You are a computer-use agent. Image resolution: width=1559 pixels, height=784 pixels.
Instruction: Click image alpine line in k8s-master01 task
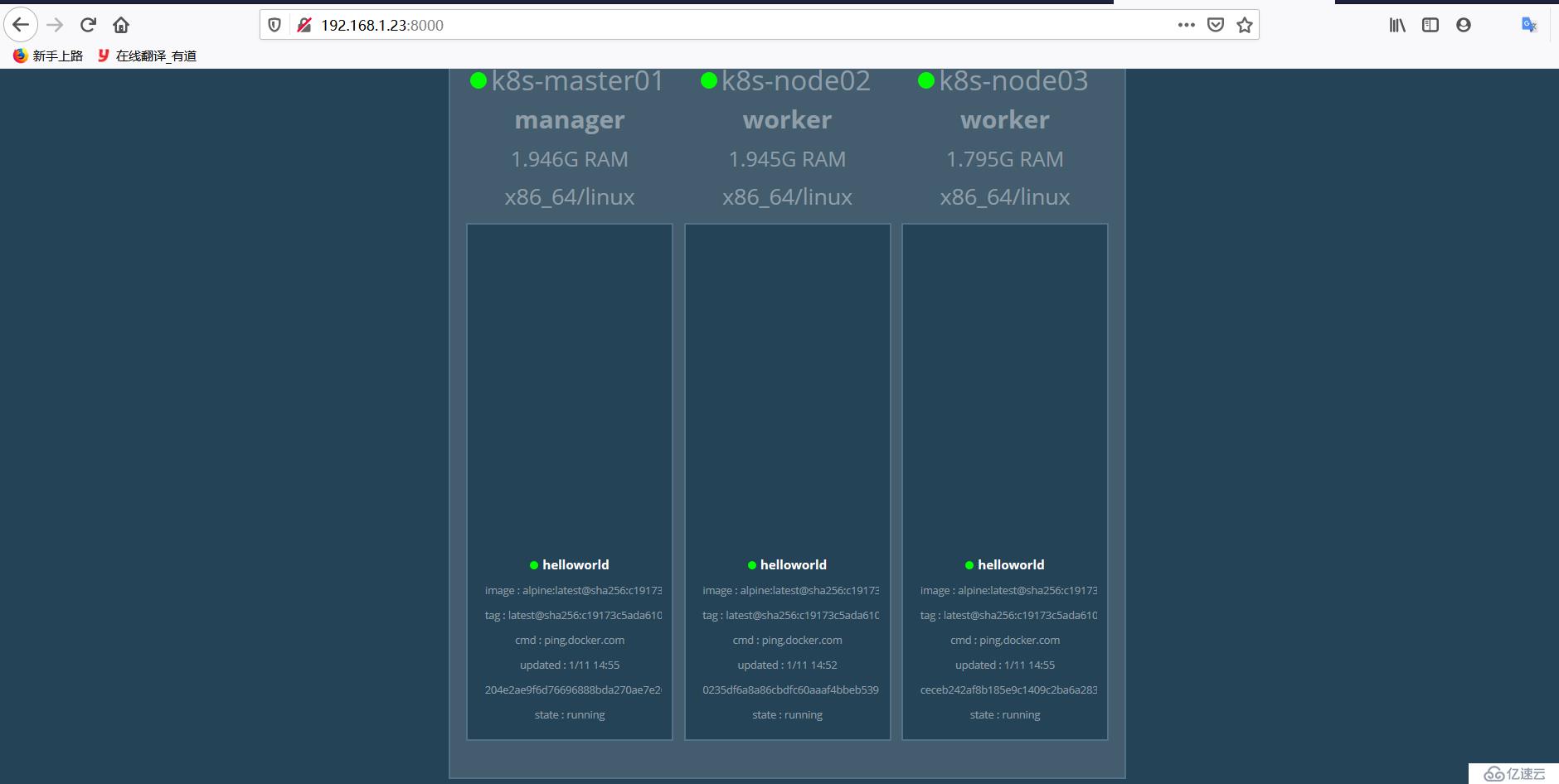573,590
